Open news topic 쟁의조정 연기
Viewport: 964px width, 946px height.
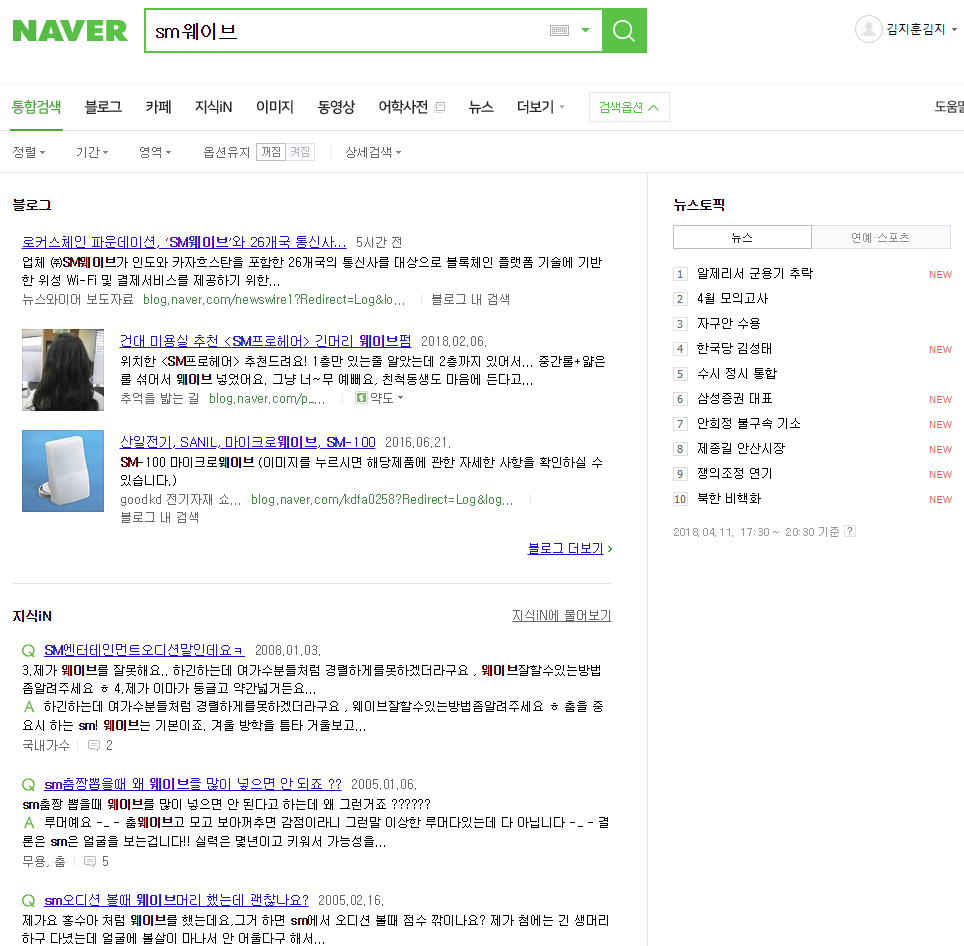734,474
